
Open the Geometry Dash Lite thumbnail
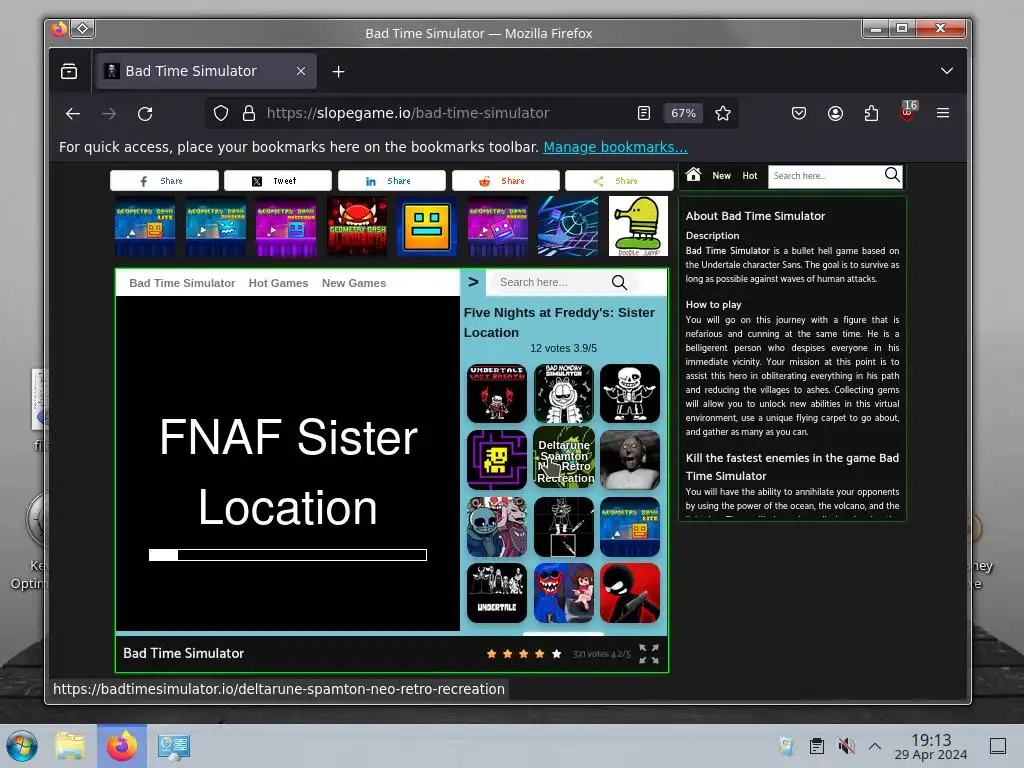[x=145, y=227]
